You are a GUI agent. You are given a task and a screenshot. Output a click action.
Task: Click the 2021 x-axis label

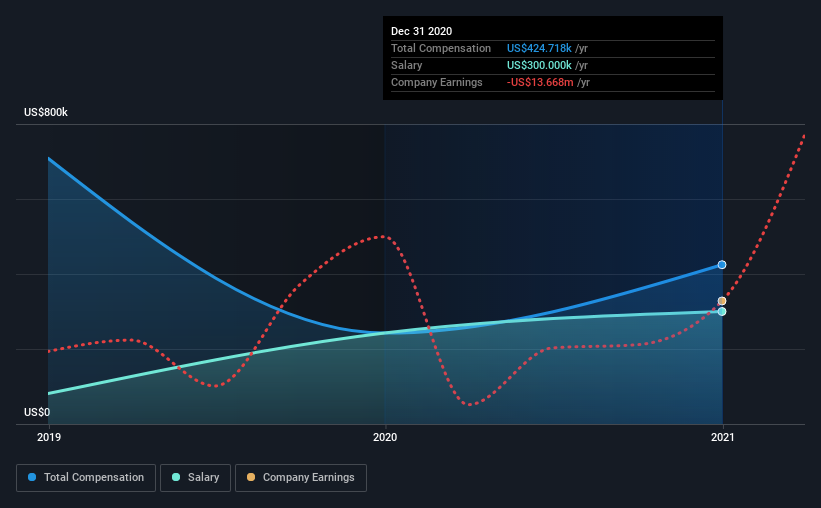click(x=723, y=437)
